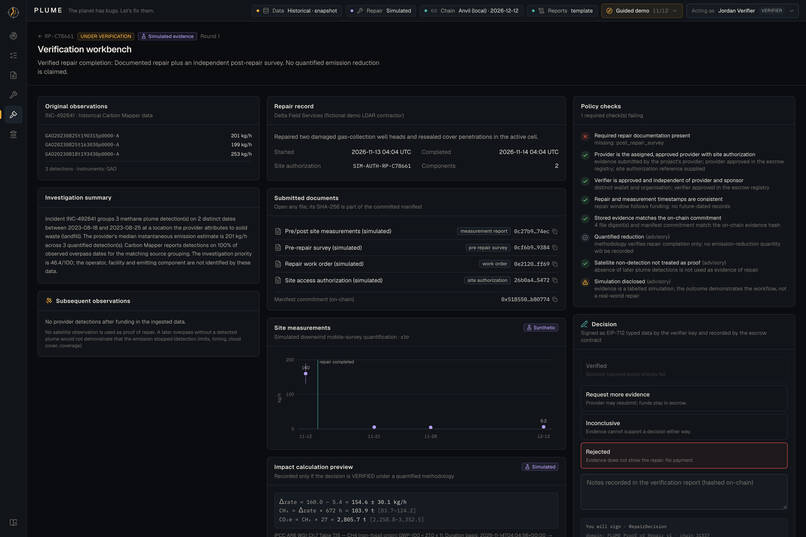The width and height of the screenshot is (806, 537).
Task: Click green check beside Stored evidence matches
Action: [585, 218]
